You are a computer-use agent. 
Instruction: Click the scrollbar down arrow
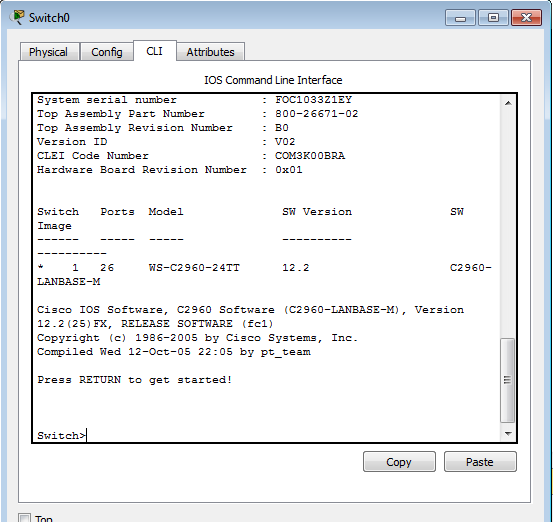[x=508, y=433]
